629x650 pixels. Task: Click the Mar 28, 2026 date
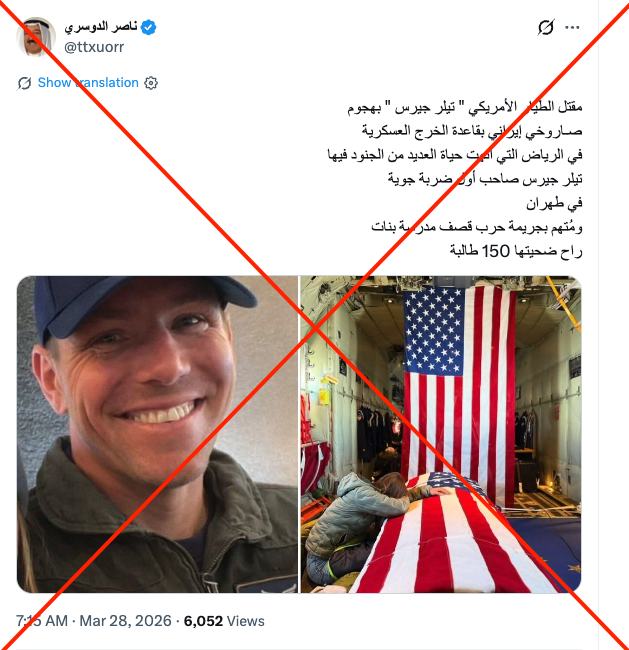coord(125,621)
